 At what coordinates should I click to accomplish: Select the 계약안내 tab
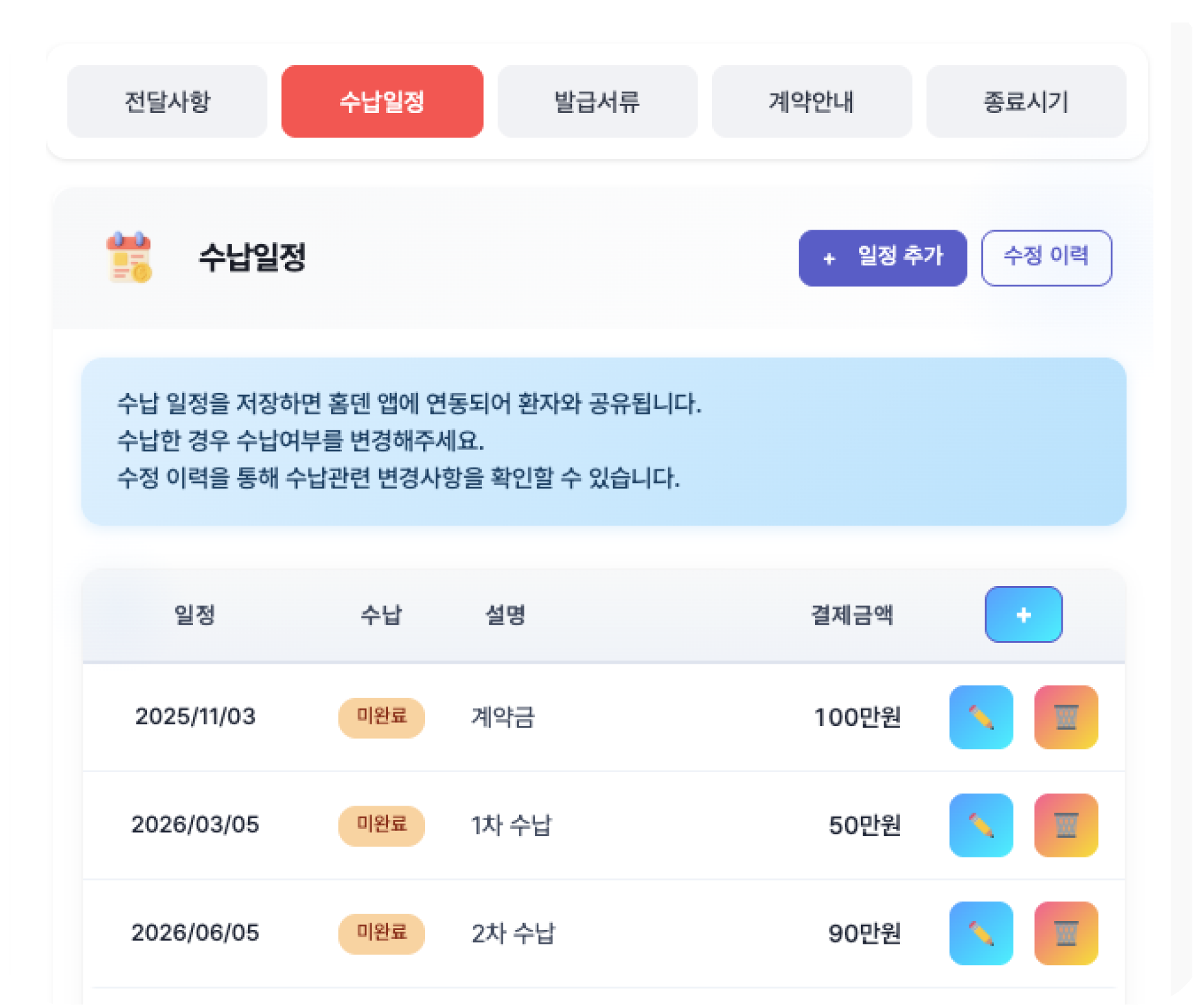[x=812, y=102]
